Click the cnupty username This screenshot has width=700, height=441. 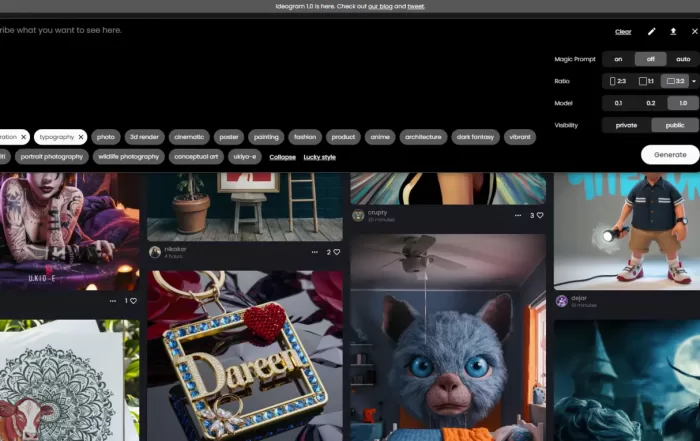pyautogui.click(x=377, y=212)
